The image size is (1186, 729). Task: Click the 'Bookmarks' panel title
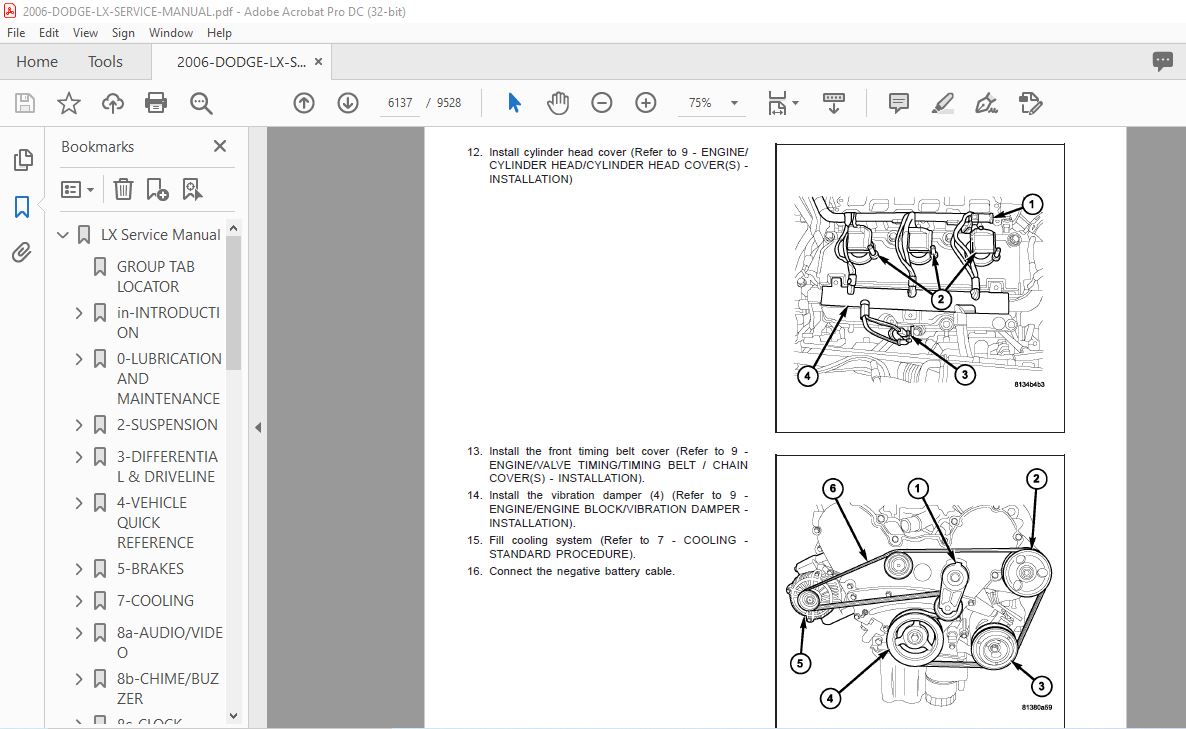point(98,147)
